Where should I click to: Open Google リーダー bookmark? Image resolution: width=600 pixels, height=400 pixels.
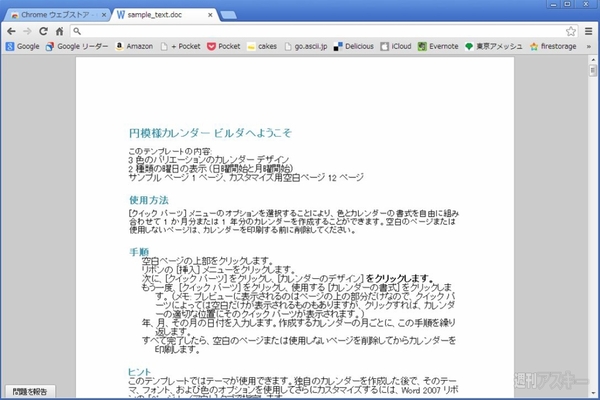77,46
